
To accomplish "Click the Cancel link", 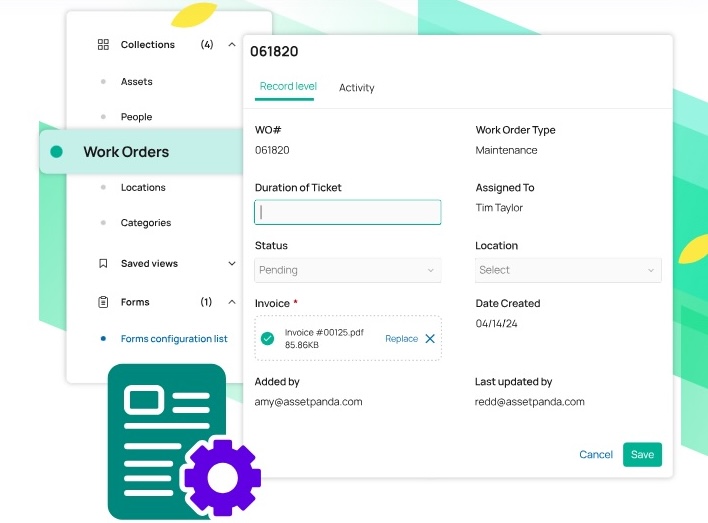I will (596, 455).
